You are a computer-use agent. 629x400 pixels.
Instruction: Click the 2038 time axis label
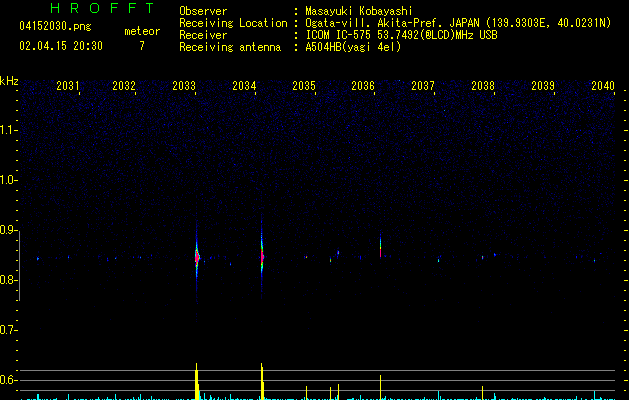tap(483, 85)
